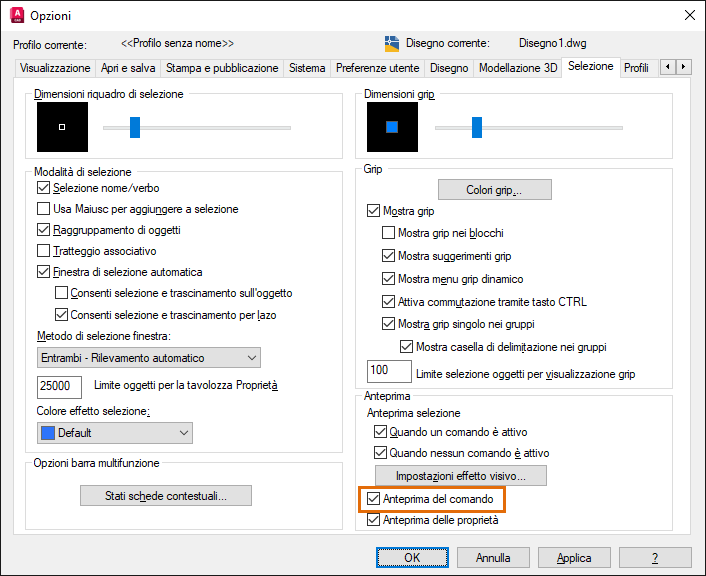Toggle Mostra grip singolo nei gruppi
706x576 pixels.
tap(388, 324)
